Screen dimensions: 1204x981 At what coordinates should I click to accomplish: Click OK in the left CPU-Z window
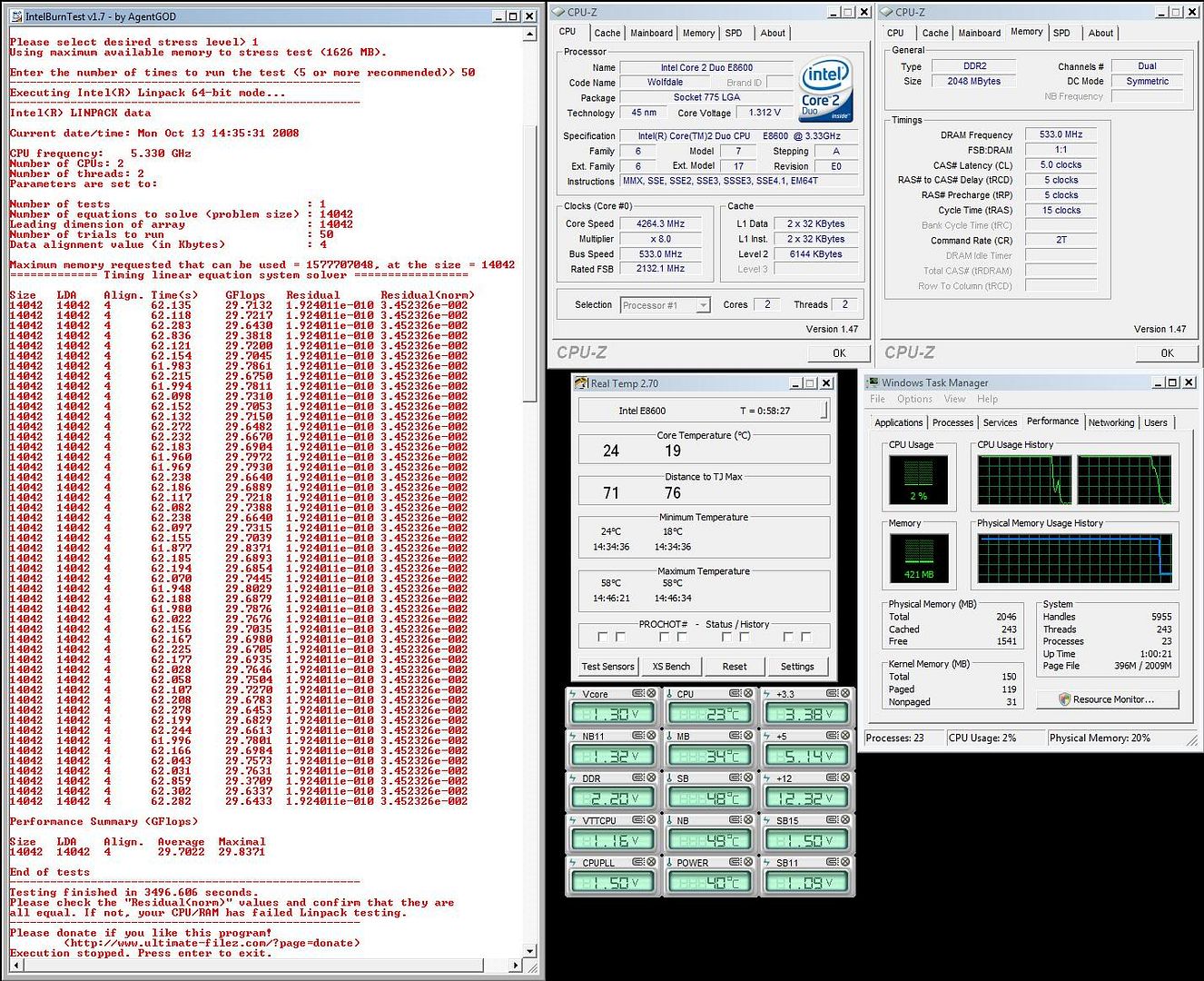(839, 353)
